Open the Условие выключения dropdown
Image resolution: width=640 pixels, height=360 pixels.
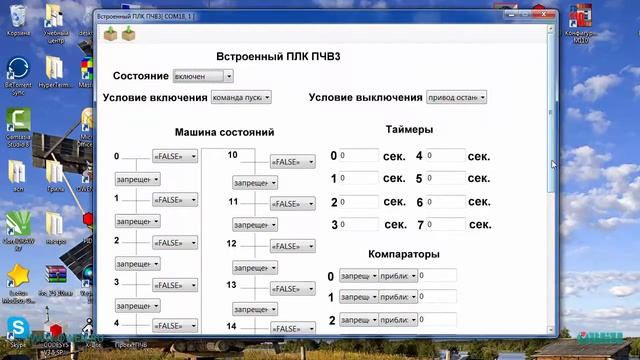tap(456, 97)
